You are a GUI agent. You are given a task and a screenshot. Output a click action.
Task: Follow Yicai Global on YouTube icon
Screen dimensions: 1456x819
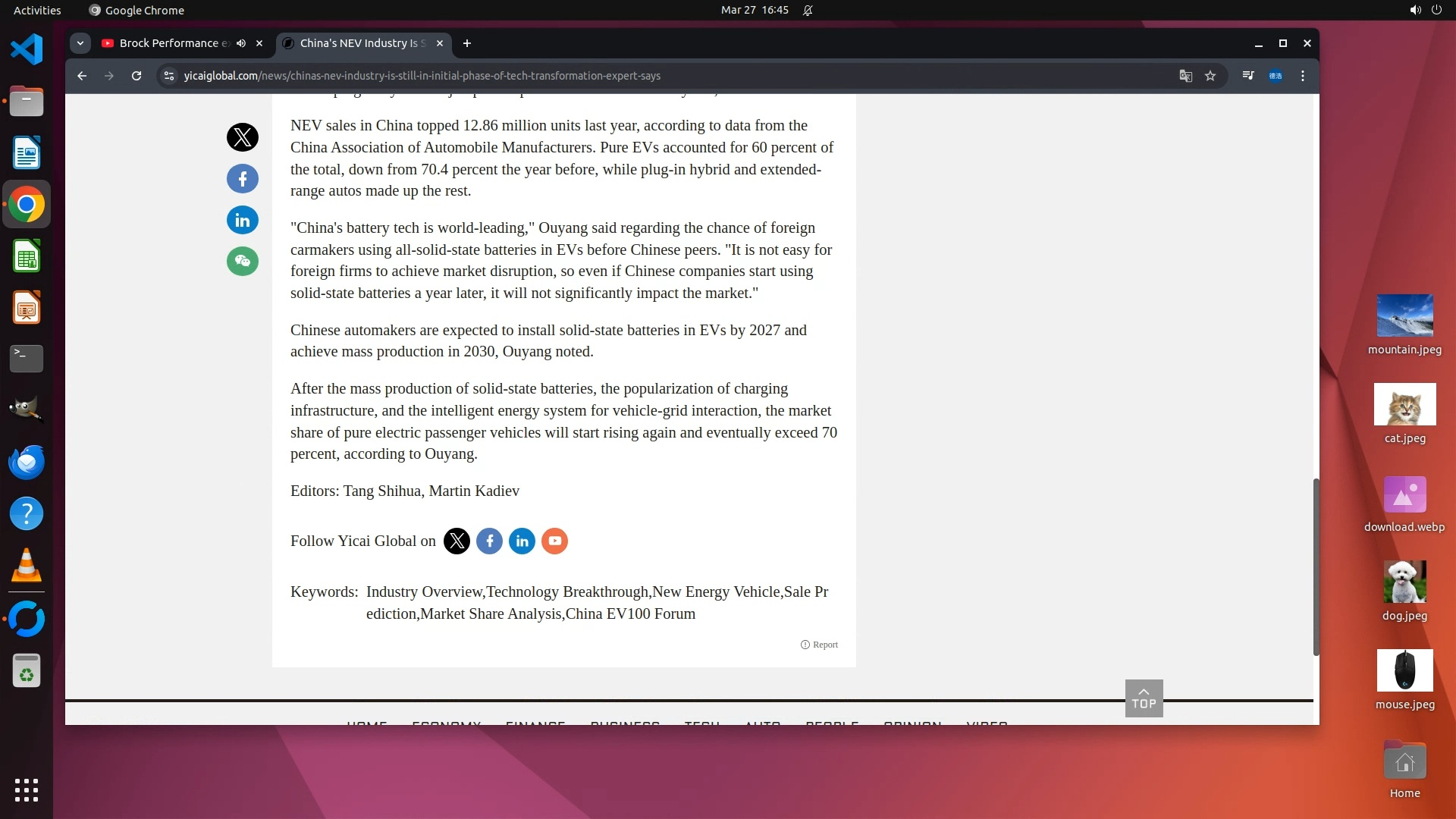554,541
